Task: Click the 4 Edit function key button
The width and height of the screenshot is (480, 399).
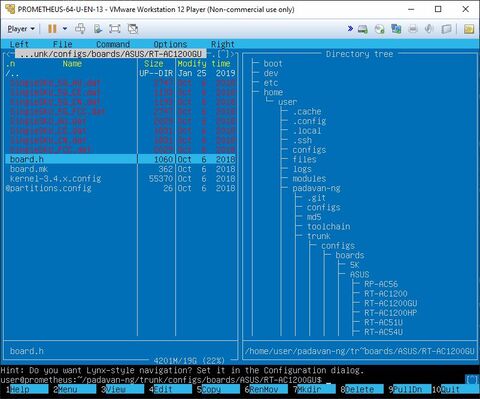Action: [171, 389]
